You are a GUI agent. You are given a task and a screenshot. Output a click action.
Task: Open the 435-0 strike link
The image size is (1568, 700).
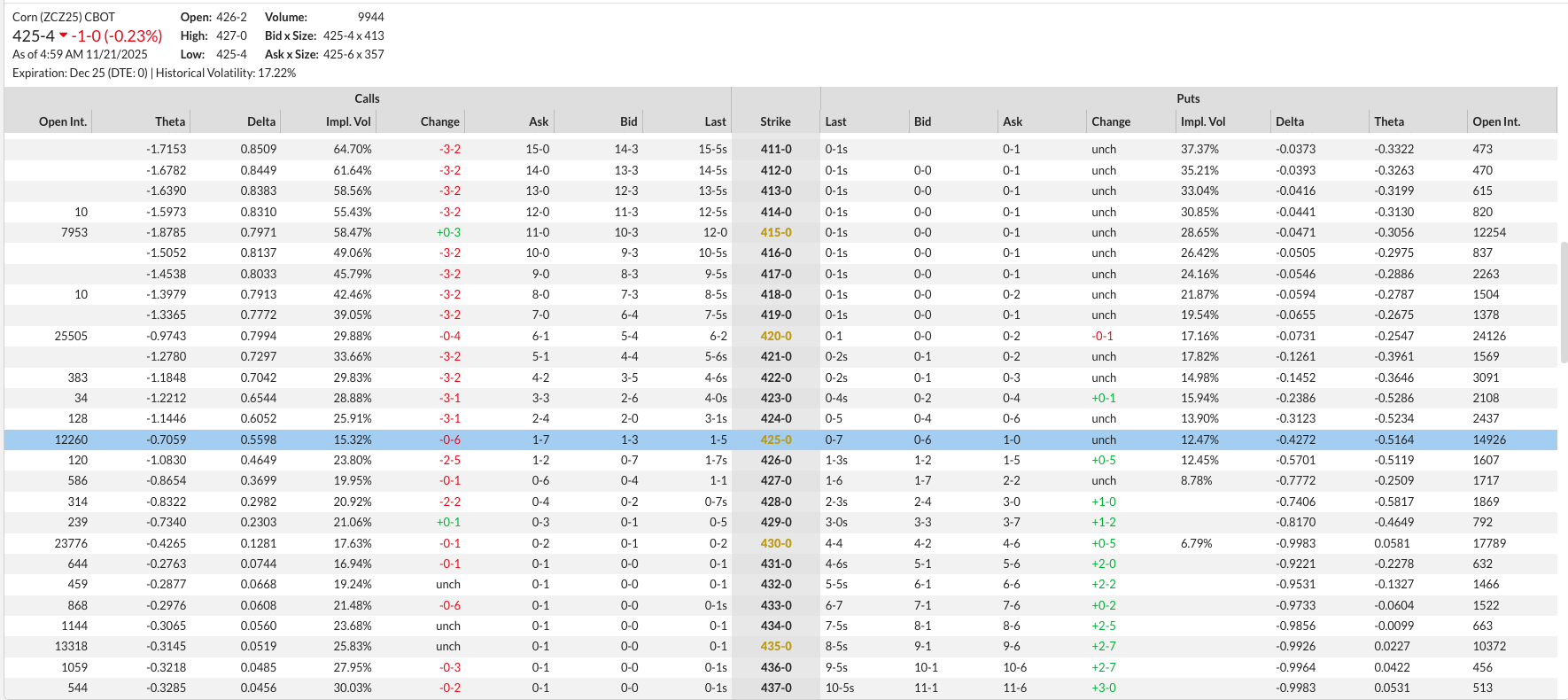(776, 646)
